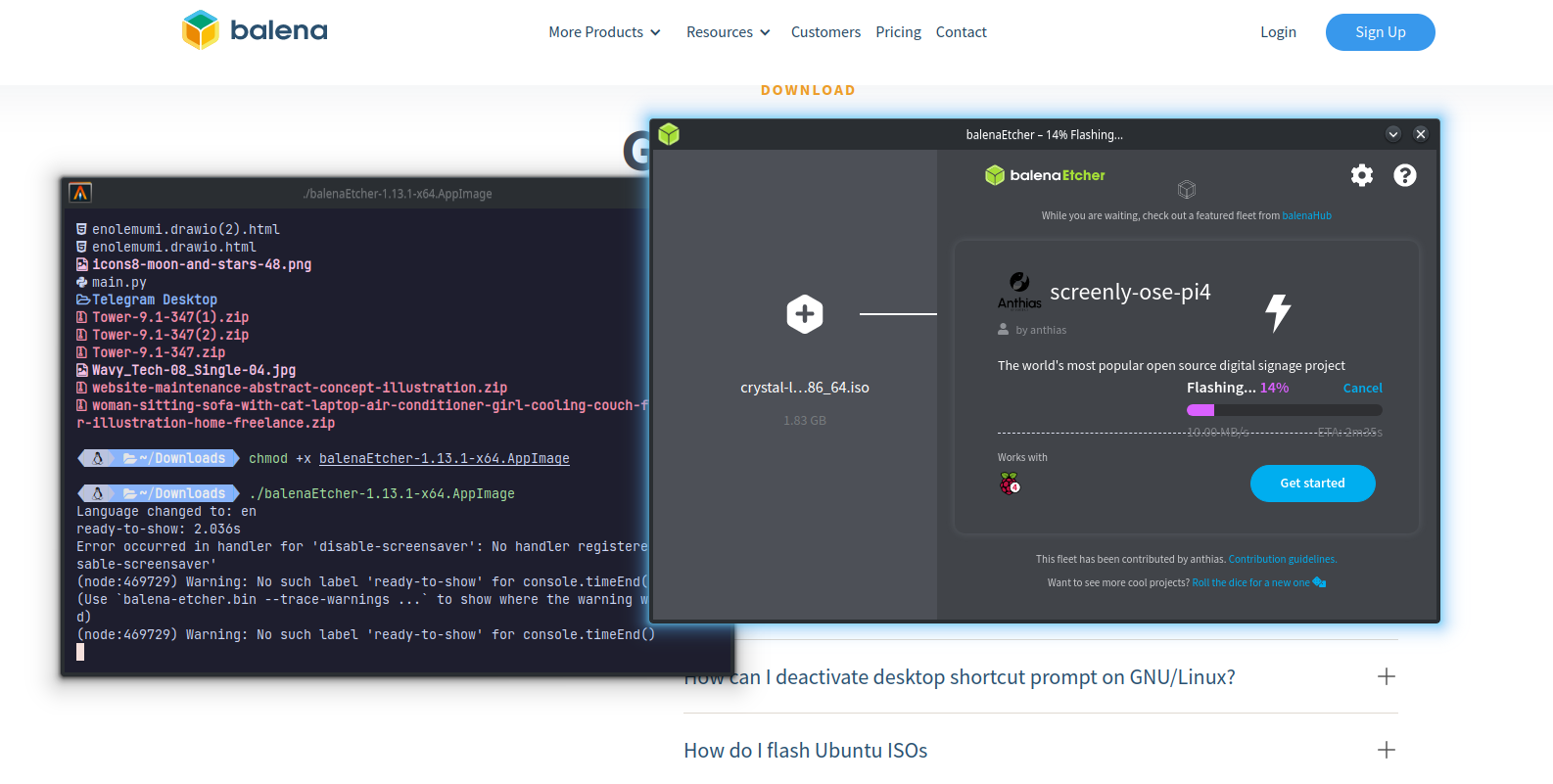Click the terminal app icon in title bar

coord(80,193)
